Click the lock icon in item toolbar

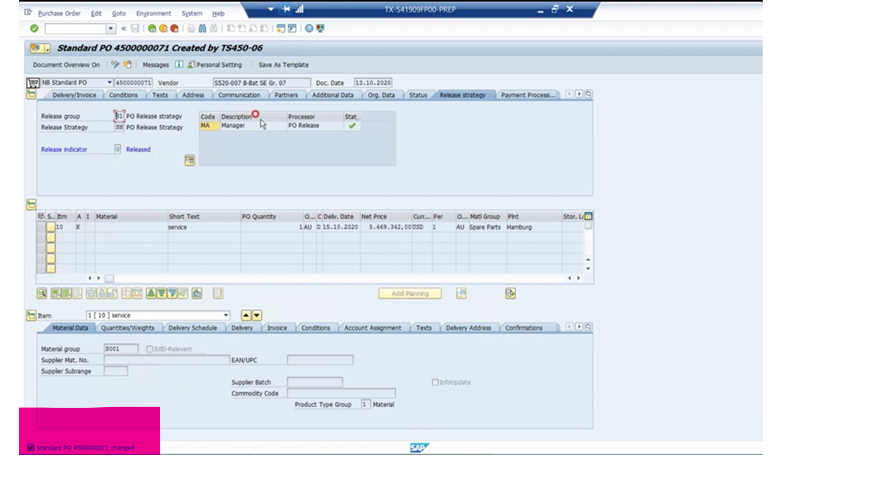[102, 294]
